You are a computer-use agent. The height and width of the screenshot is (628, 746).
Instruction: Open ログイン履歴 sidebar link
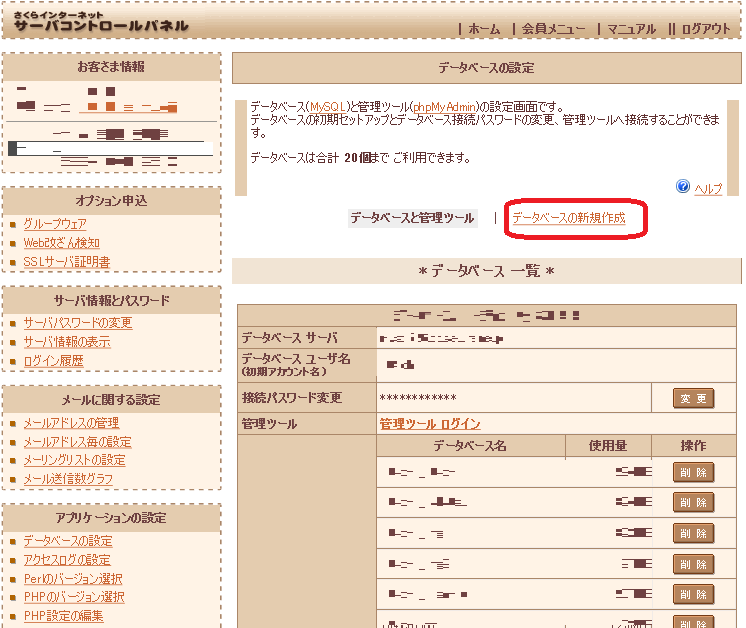pos(53,361)
